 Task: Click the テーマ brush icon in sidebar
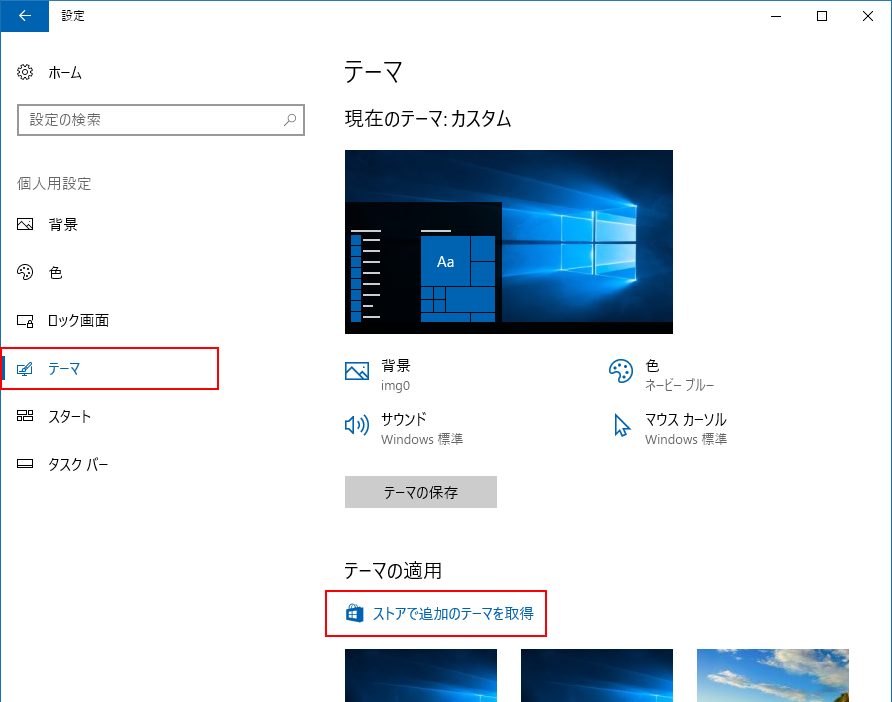[x=25, y=369]
